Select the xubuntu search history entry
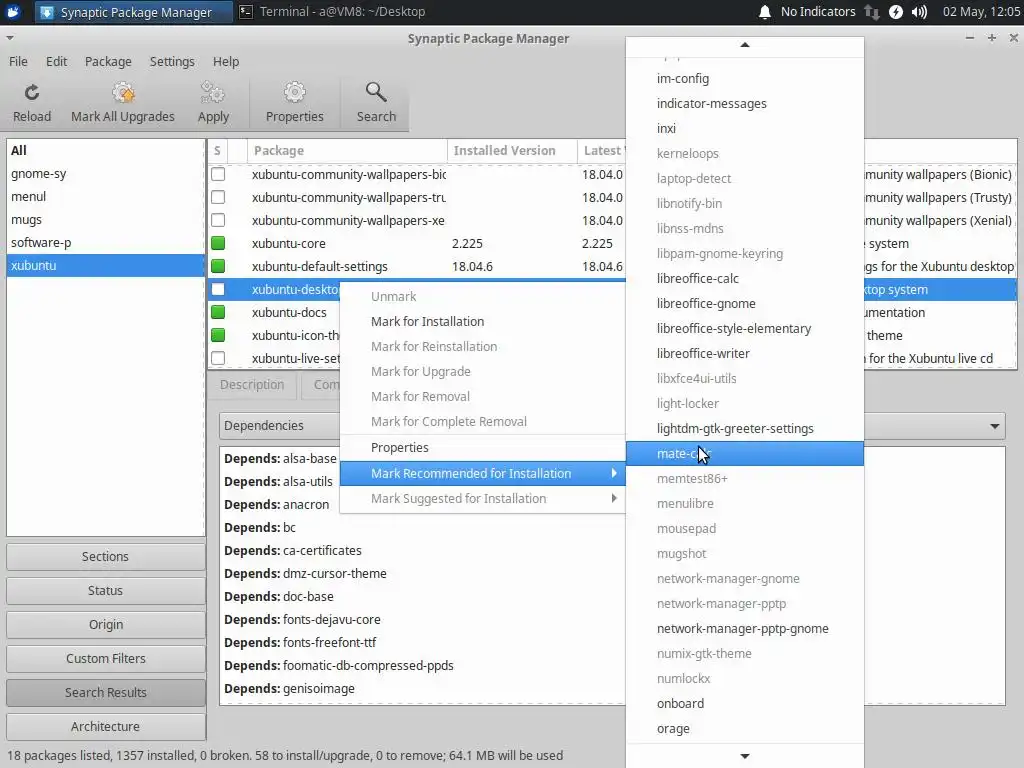 coord(105,266)
